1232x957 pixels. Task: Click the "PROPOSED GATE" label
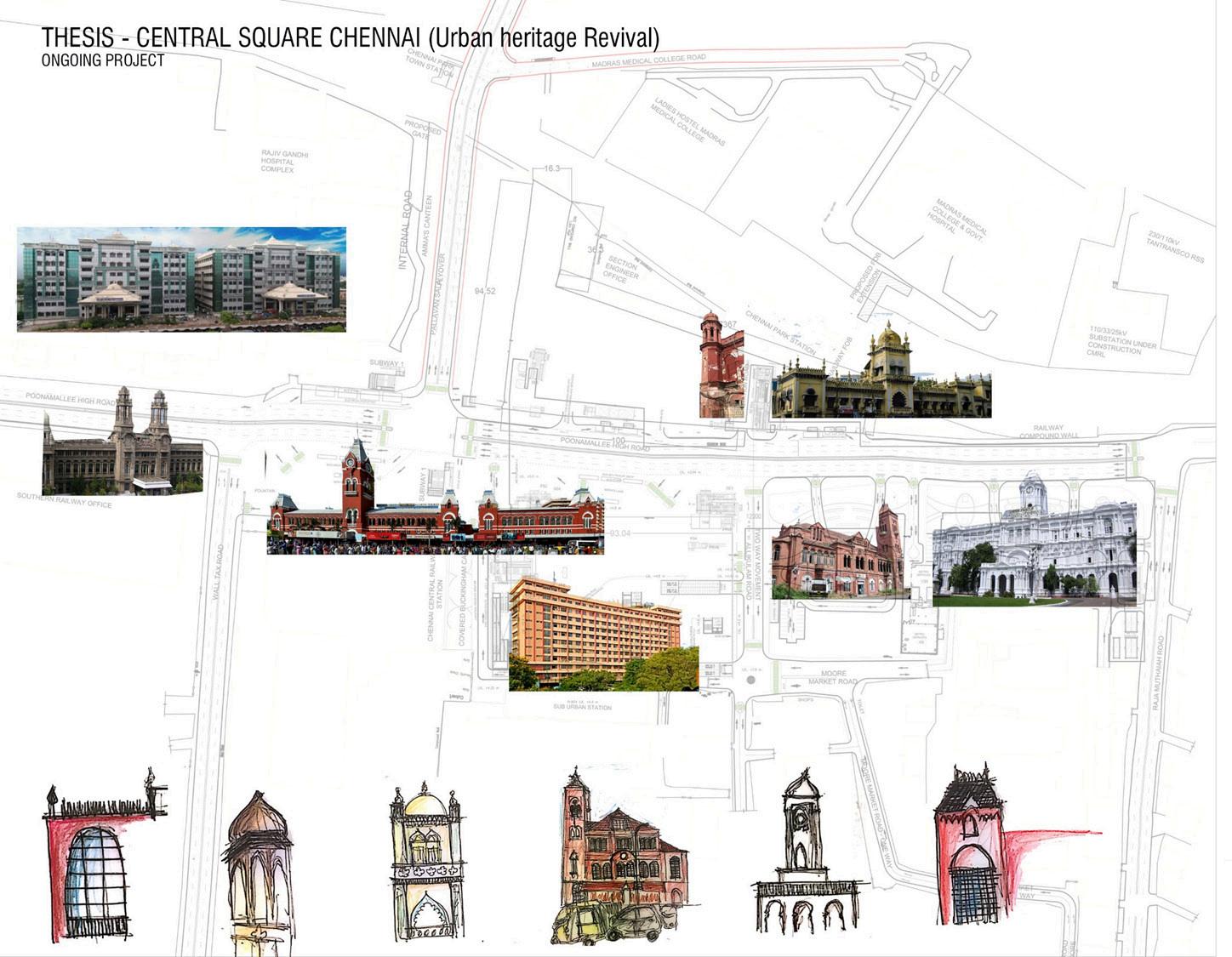coord(423,130)
